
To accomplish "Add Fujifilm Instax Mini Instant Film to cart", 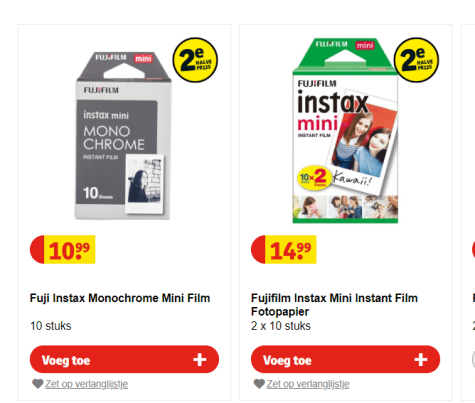I will point(345,359).
